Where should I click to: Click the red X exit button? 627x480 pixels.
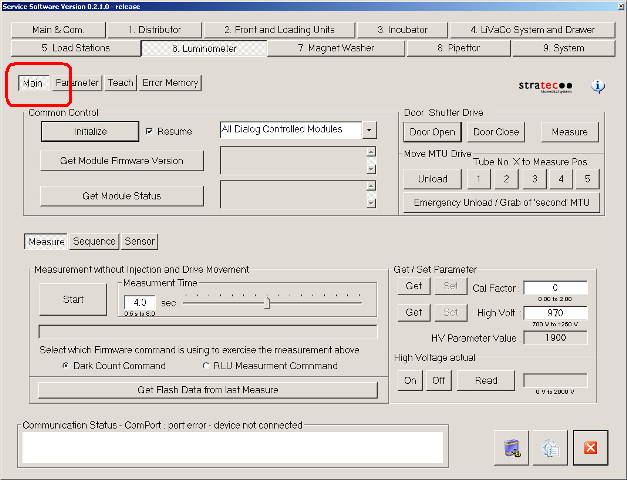point(590,447)
